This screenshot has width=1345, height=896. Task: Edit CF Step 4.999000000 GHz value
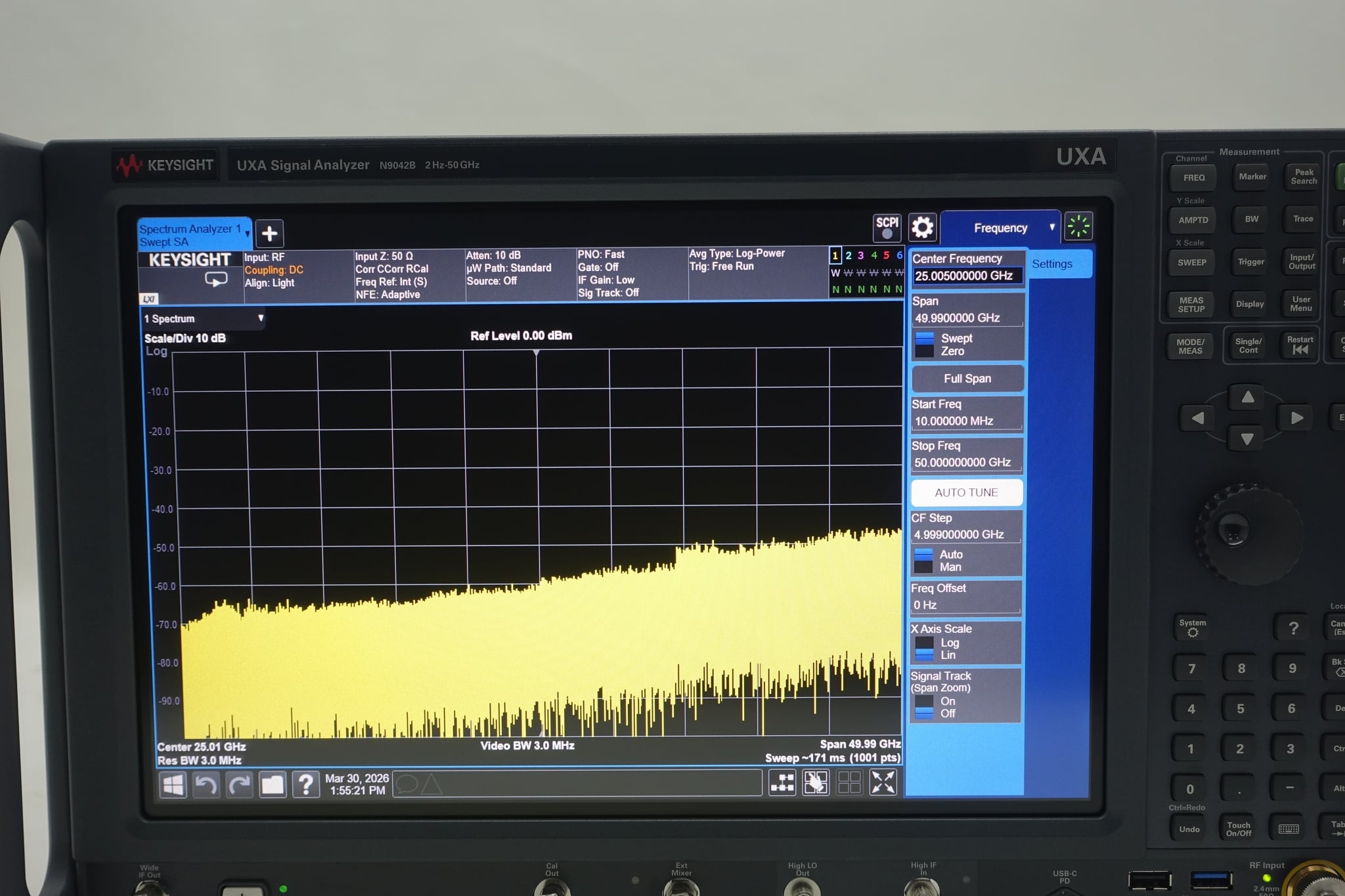[x=966, y=534]
